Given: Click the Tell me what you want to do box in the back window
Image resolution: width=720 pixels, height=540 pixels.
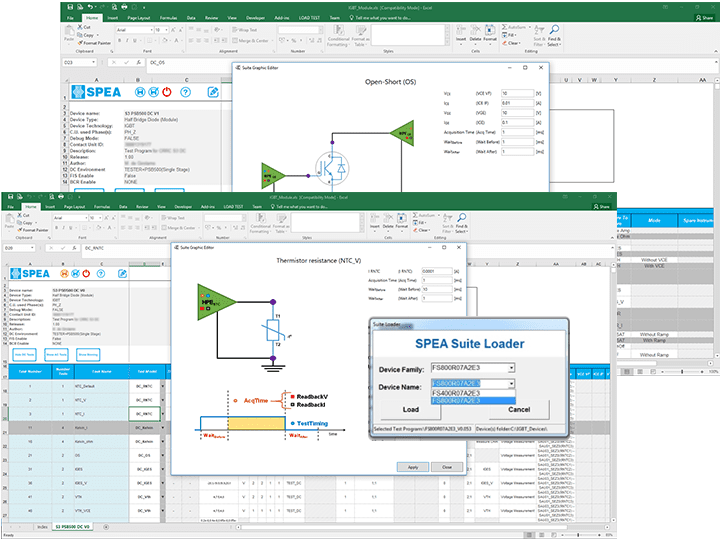Looking at the screenshot, I should (x=379, y=18).
